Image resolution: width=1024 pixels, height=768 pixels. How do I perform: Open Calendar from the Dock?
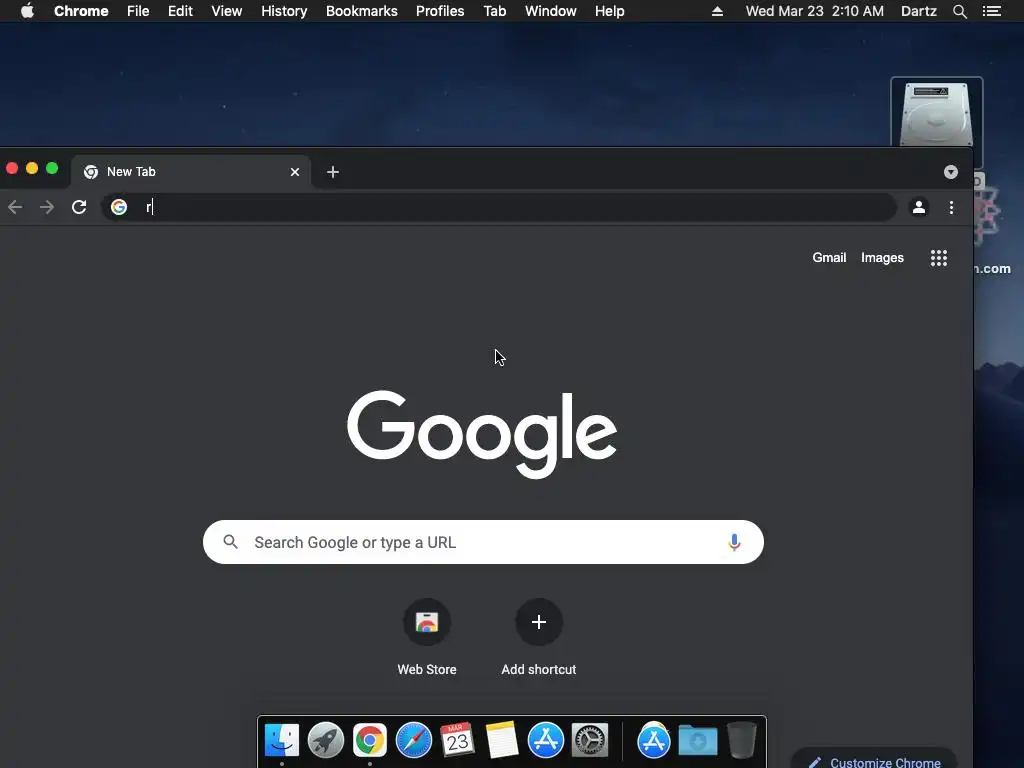pyautogui.click(x=457, y=740)
